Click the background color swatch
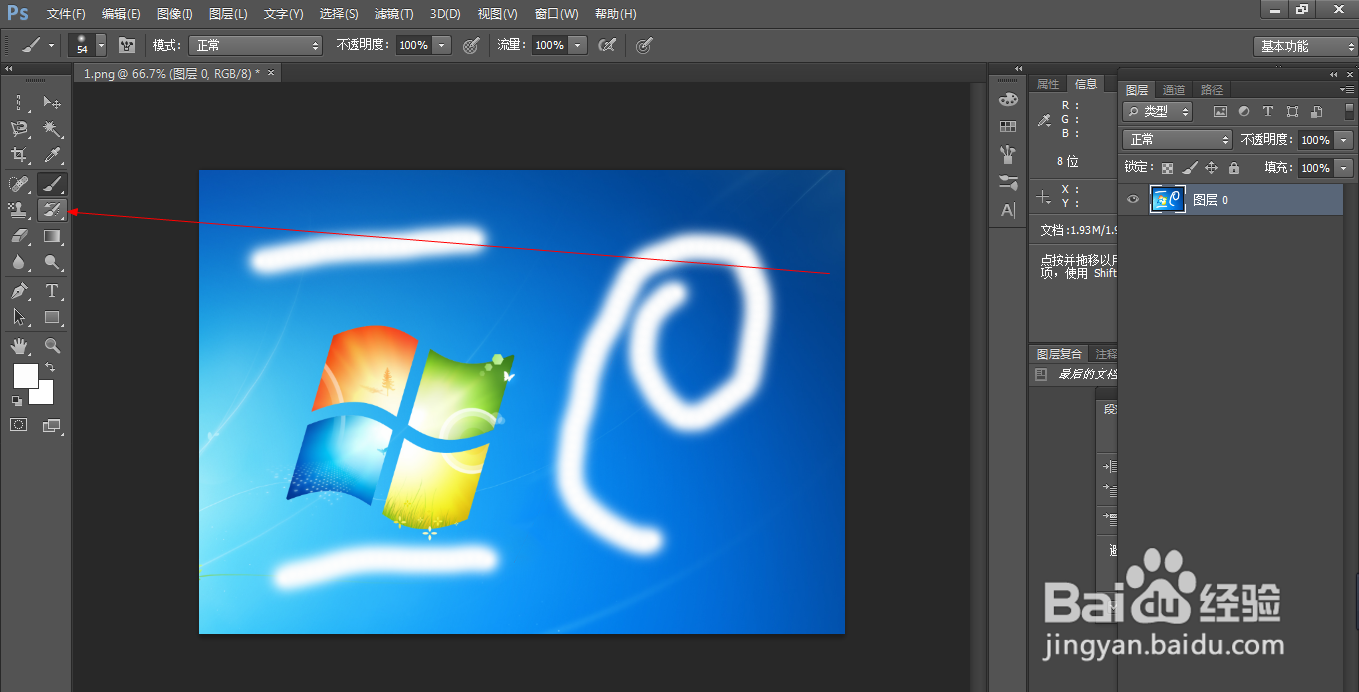The image size is (1359, 692). [x=44, y=393]
